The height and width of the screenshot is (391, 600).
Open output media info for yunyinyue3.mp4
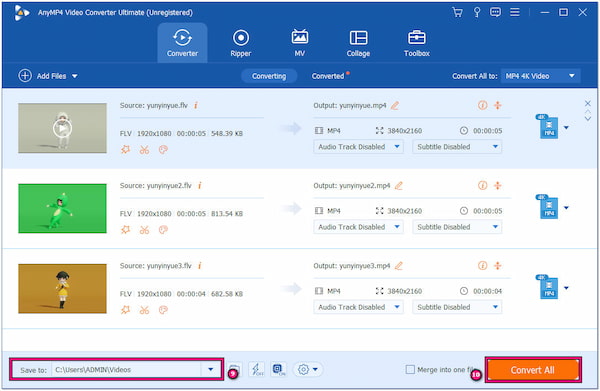coord(483,266)
